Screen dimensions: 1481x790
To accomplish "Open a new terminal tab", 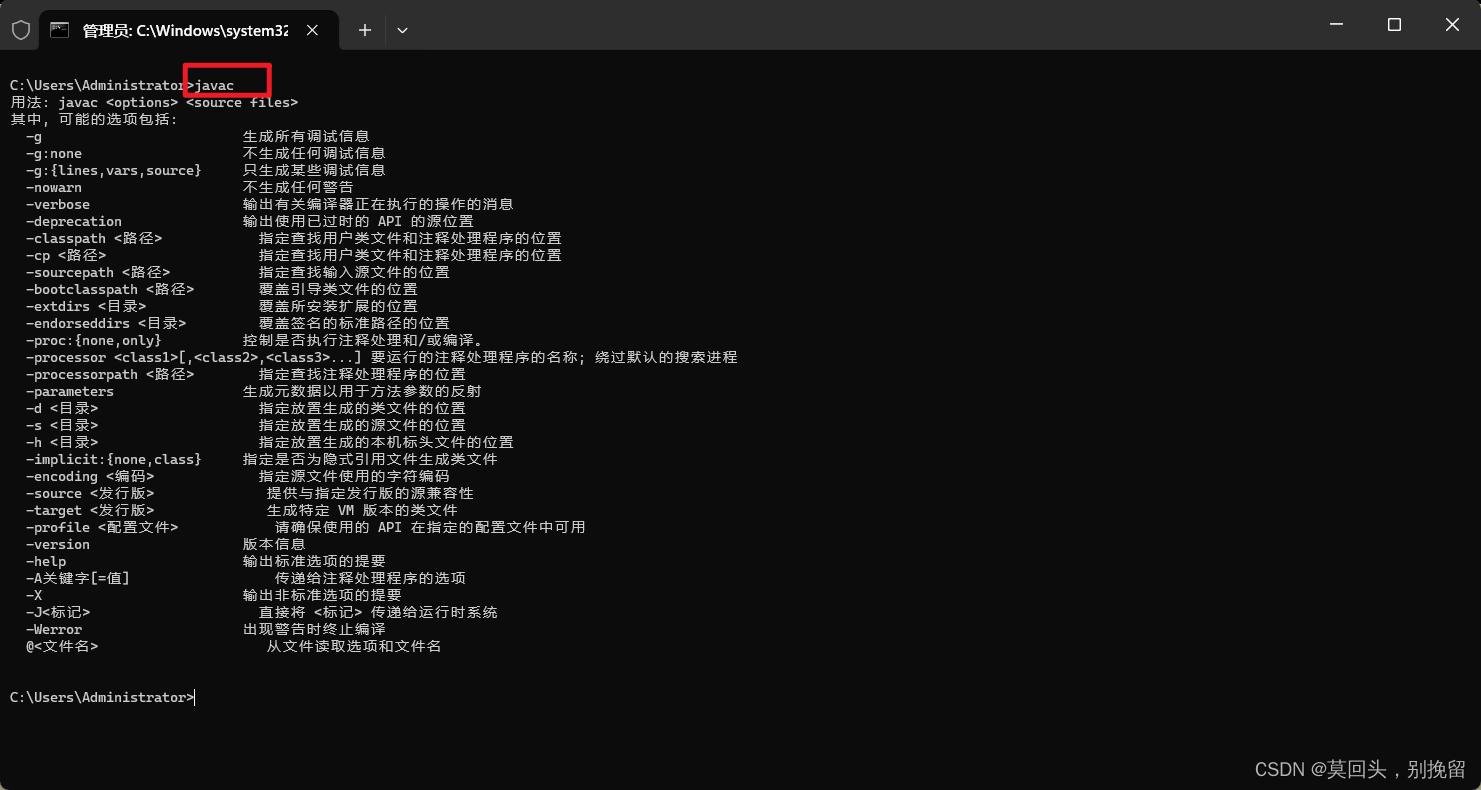I will 365,30.
